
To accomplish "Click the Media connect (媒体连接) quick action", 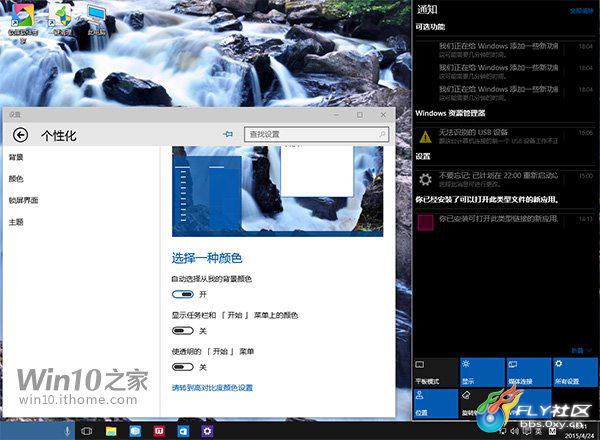I will click(528, 371).
